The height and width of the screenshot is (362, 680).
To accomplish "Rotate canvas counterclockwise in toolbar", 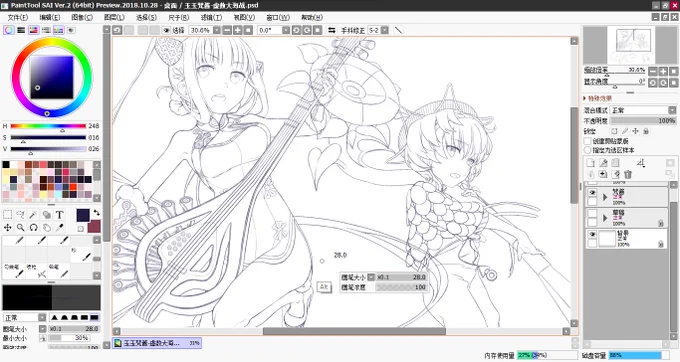I will (x=296, y=30).
